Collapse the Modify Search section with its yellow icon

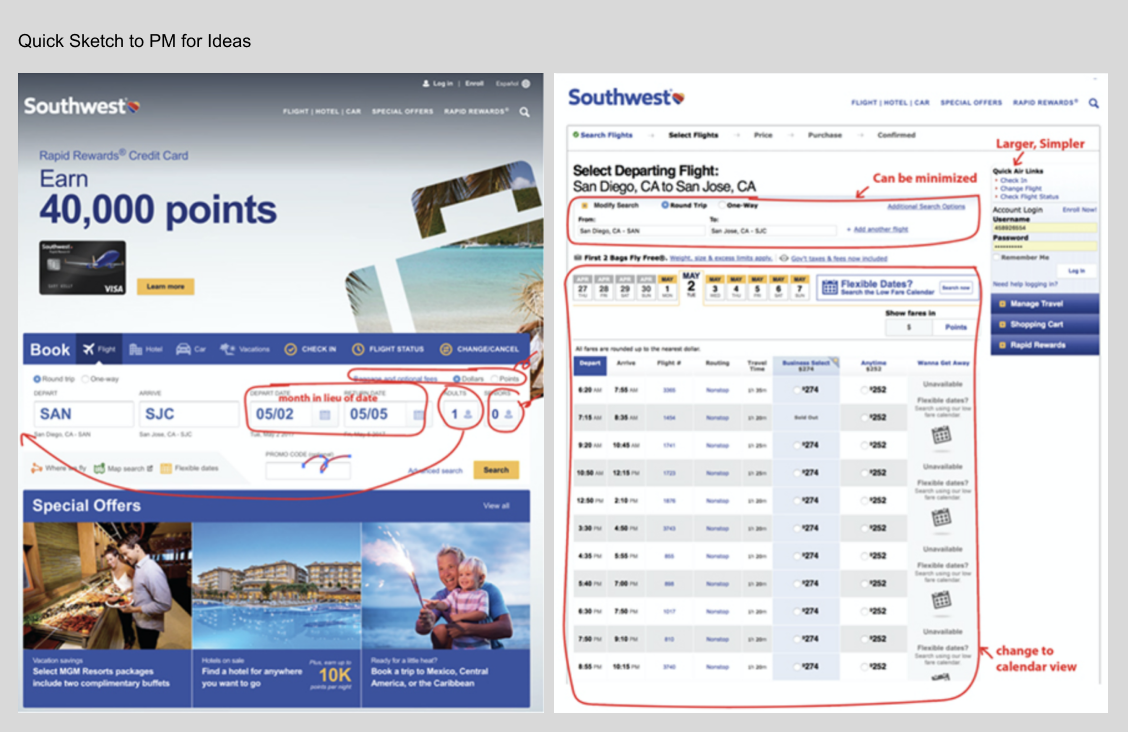584,206
